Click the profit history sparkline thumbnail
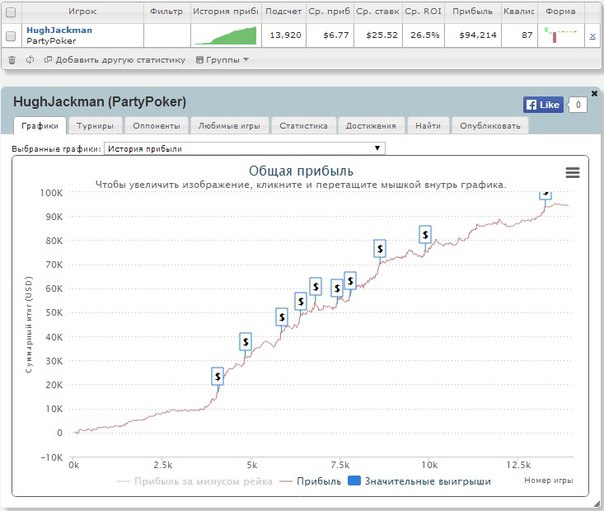Image resolution: width=604 pixels, height=511 pixels. [225, 36]
